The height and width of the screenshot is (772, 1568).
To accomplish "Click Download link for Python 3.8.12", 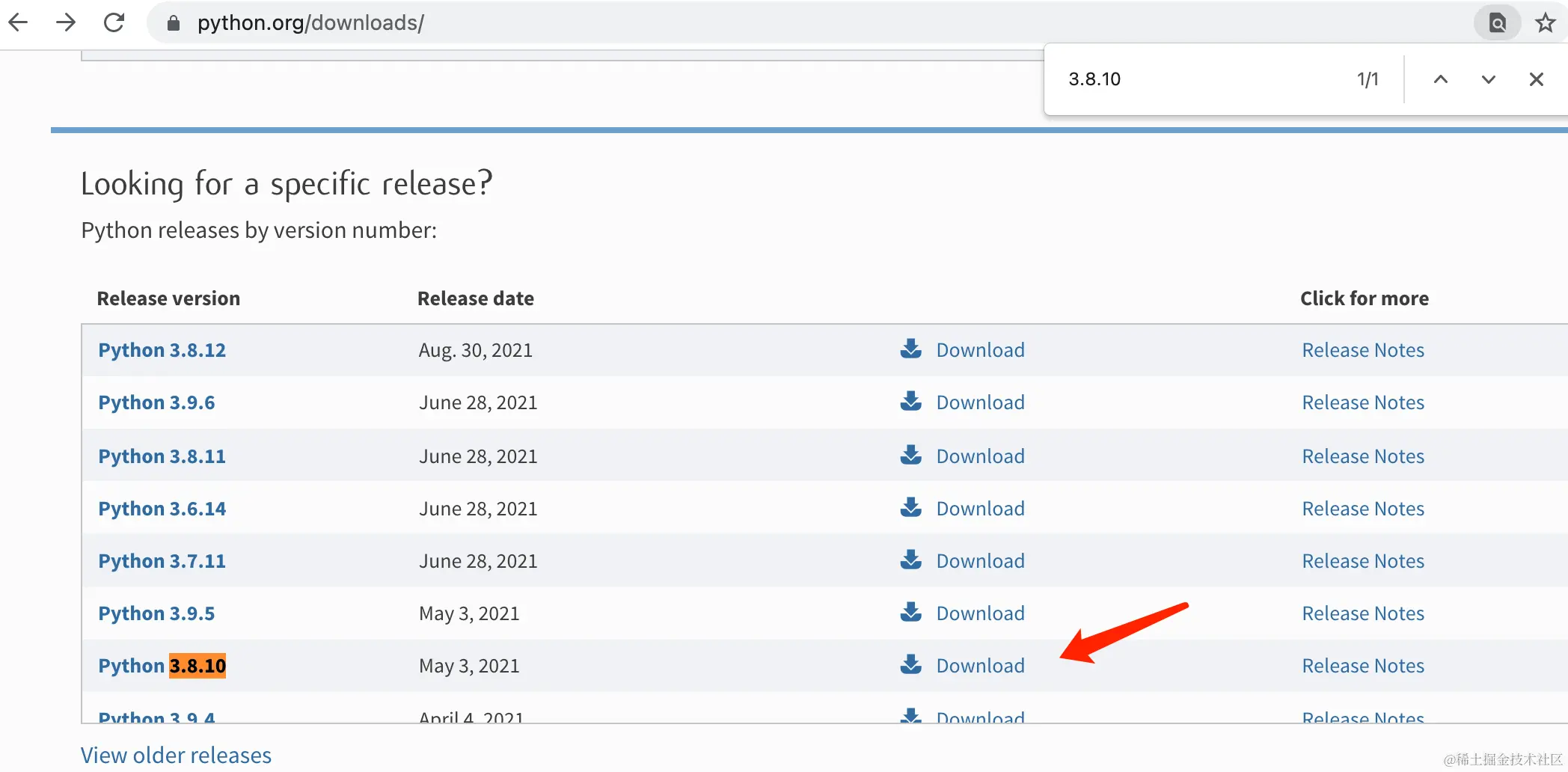I will click(x=980, y=350).
